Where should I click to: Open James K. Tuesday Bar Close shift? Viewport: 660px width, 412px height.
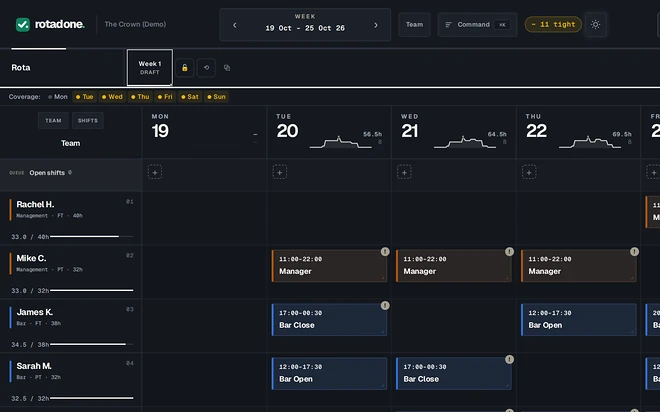329,320
